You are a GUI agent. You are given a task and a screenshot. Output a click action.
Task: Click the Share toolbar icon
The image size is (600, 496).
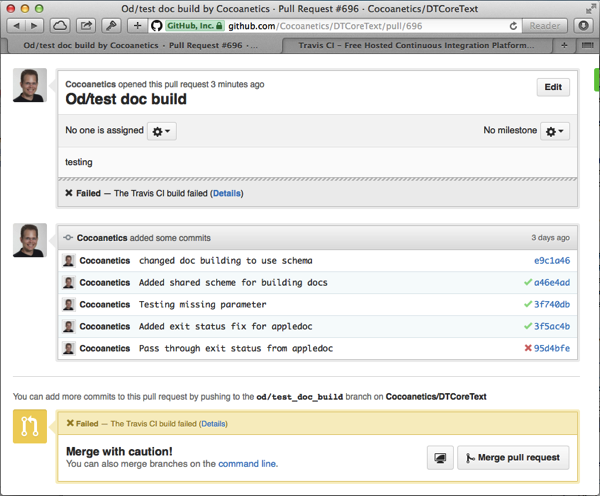pyautogui.click(x=86, y=26)
